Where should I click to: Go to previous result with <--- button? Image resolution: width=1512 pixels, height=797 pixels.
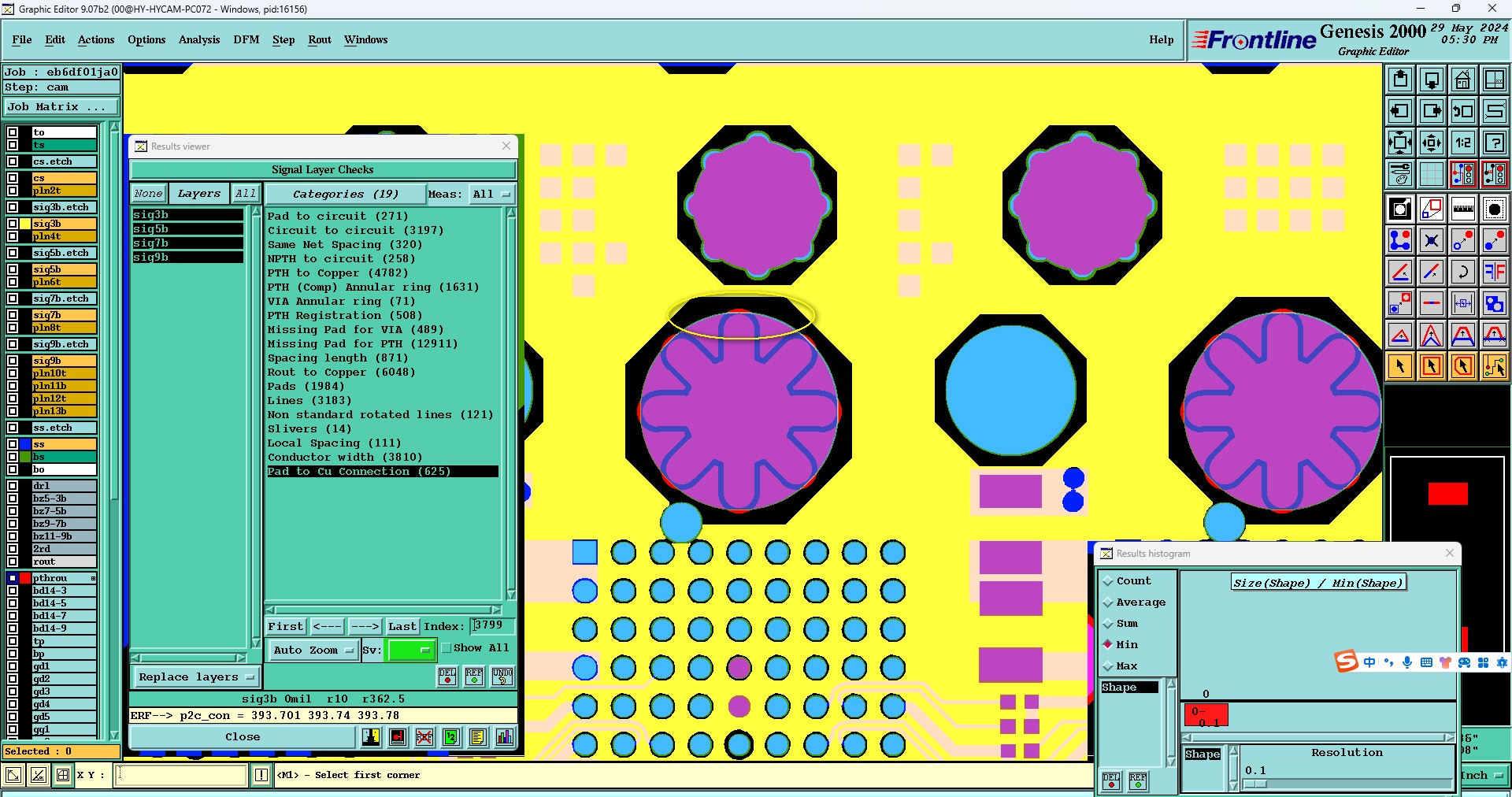[x=328, y=626]
